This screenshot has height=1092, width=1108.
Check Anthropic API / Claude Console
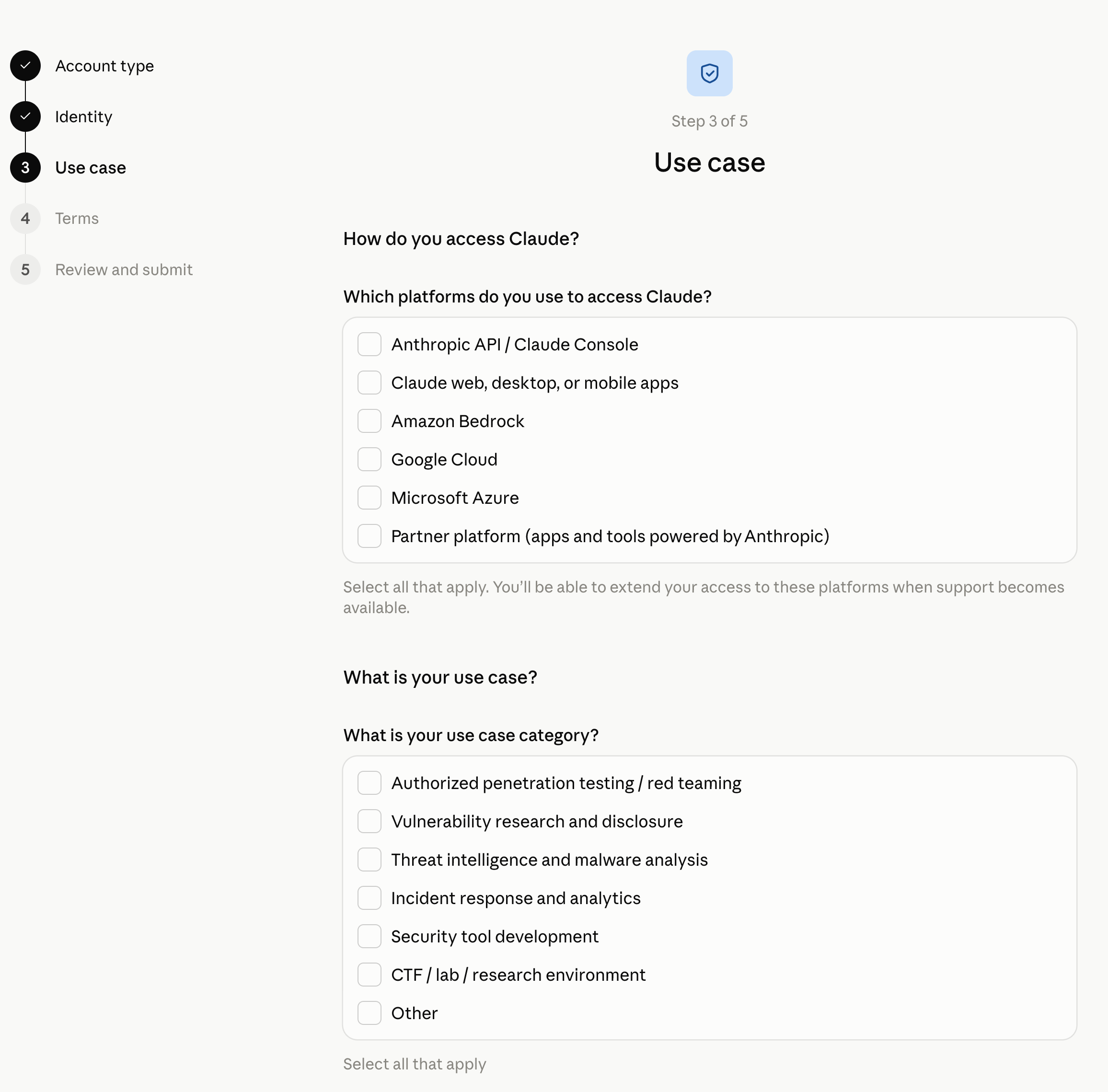[369, 345]
